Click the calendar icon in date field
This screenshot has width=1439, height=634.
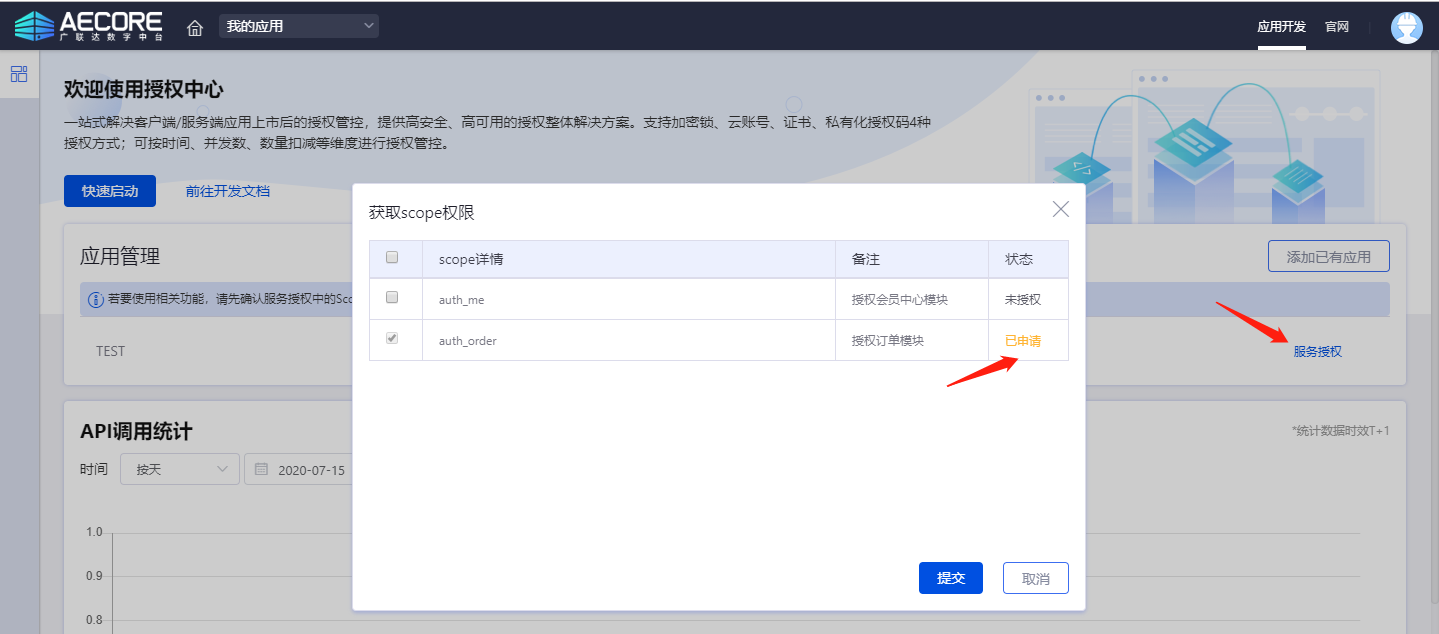261,469
